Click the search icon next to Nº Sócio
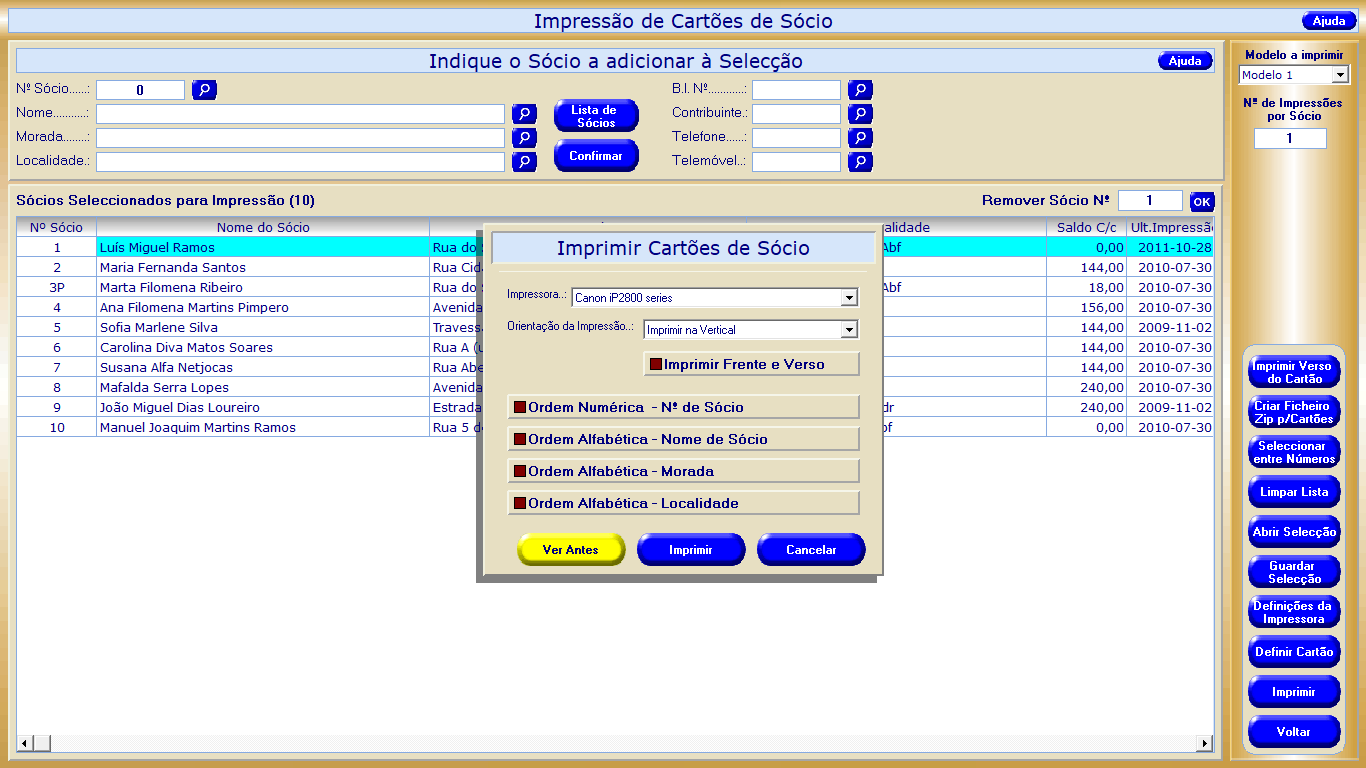The image size is (1366, 768). (204, 90)
